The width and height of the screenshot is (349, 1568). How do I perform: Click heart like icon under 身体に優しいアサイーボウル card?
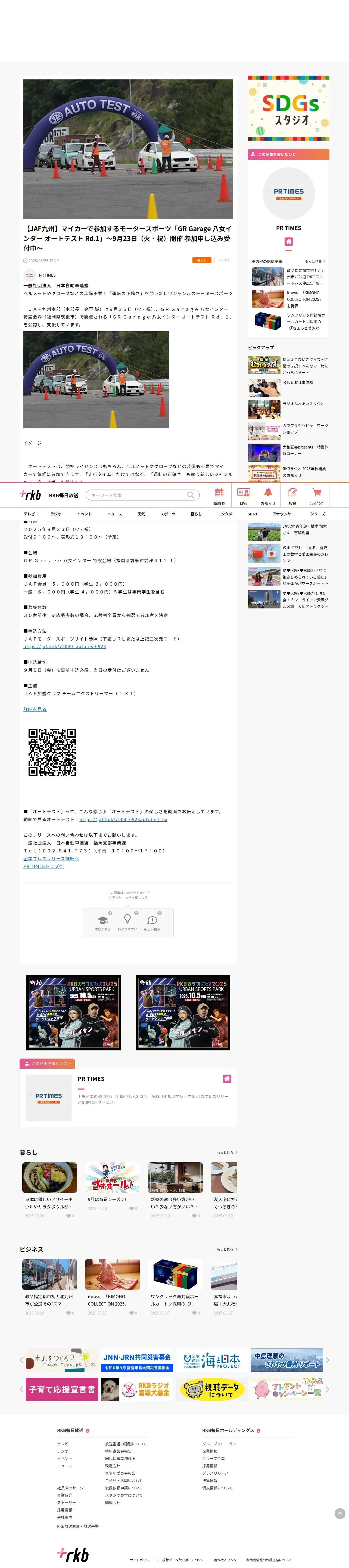69,1216
